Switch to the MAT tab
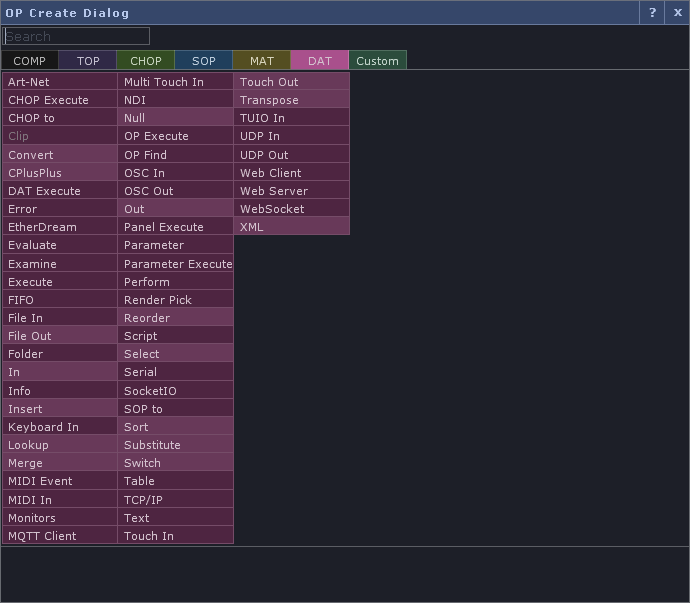The image size is (690, 603). tap(262, 61)
